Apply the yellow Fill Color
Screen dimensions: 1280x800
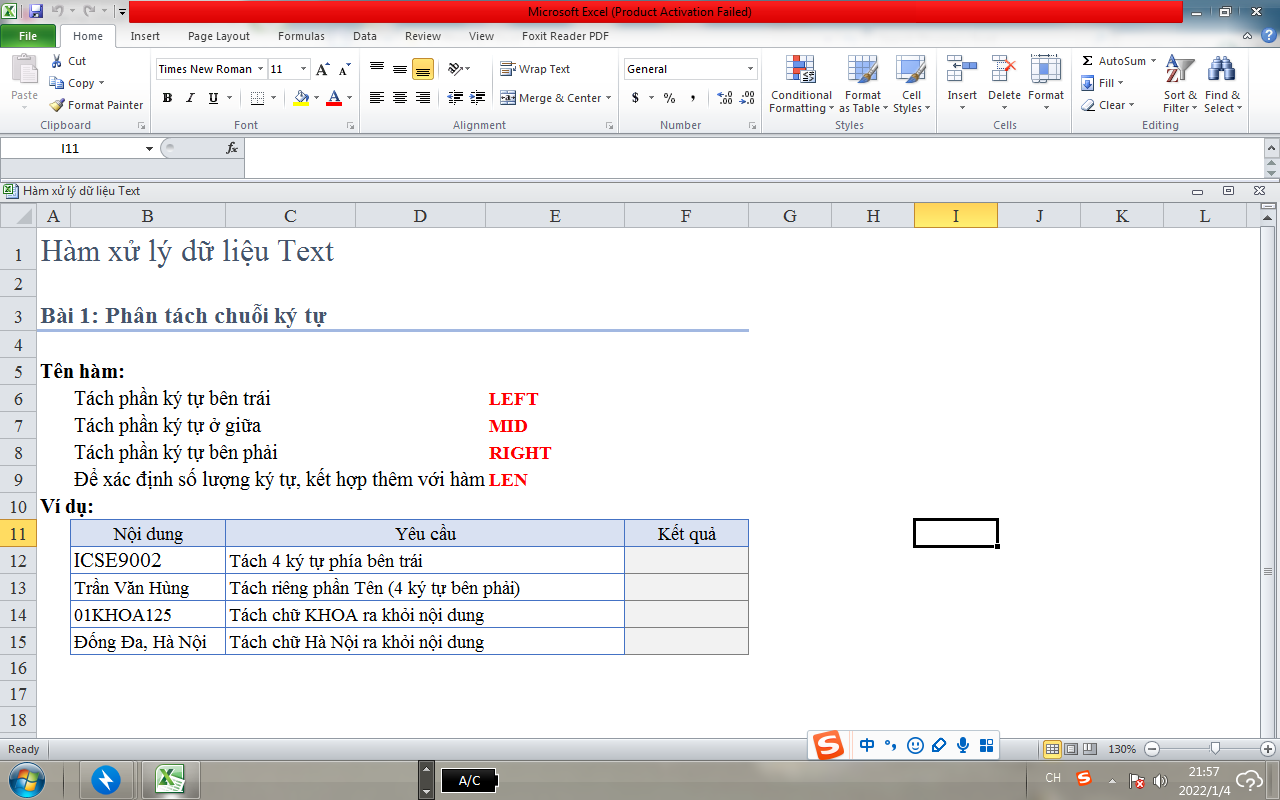[301, 98]
